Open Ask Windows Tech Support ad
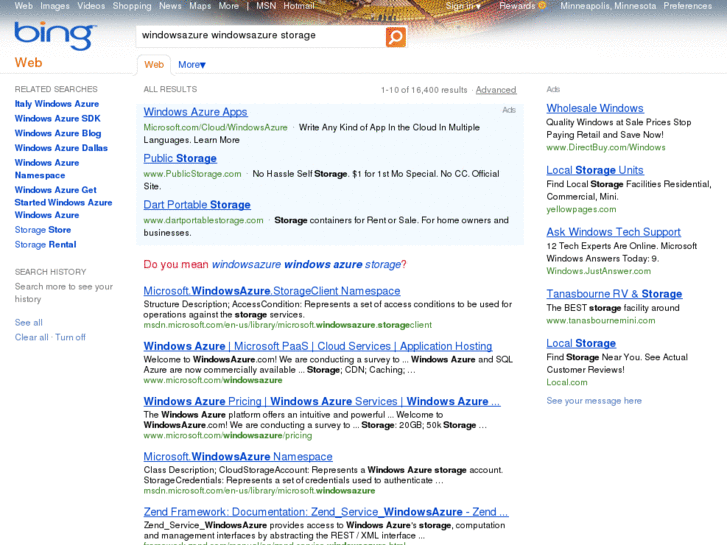 pyautogui.click(x=613, y=231)
